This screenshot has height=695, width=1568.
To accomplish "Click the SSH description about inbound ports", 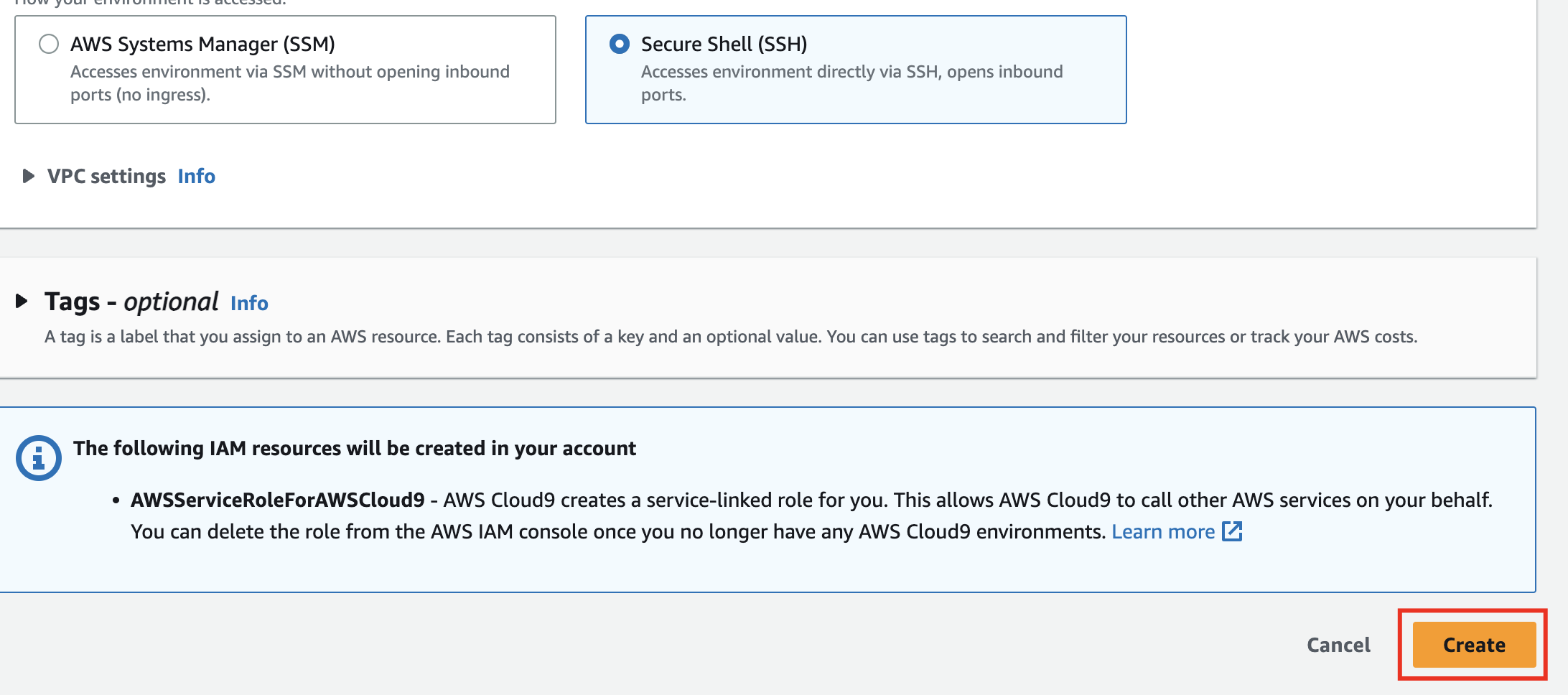I will (851, 83).
